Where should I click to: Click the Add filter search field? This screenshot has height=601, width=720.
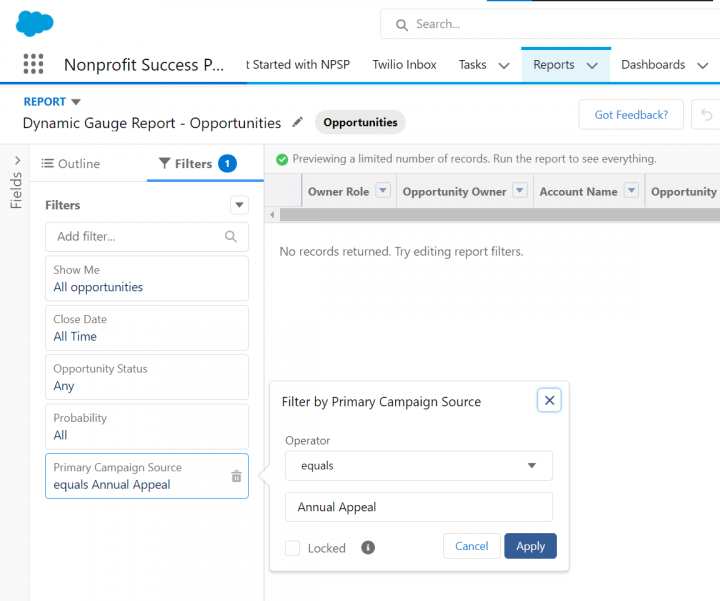point(137,237)
